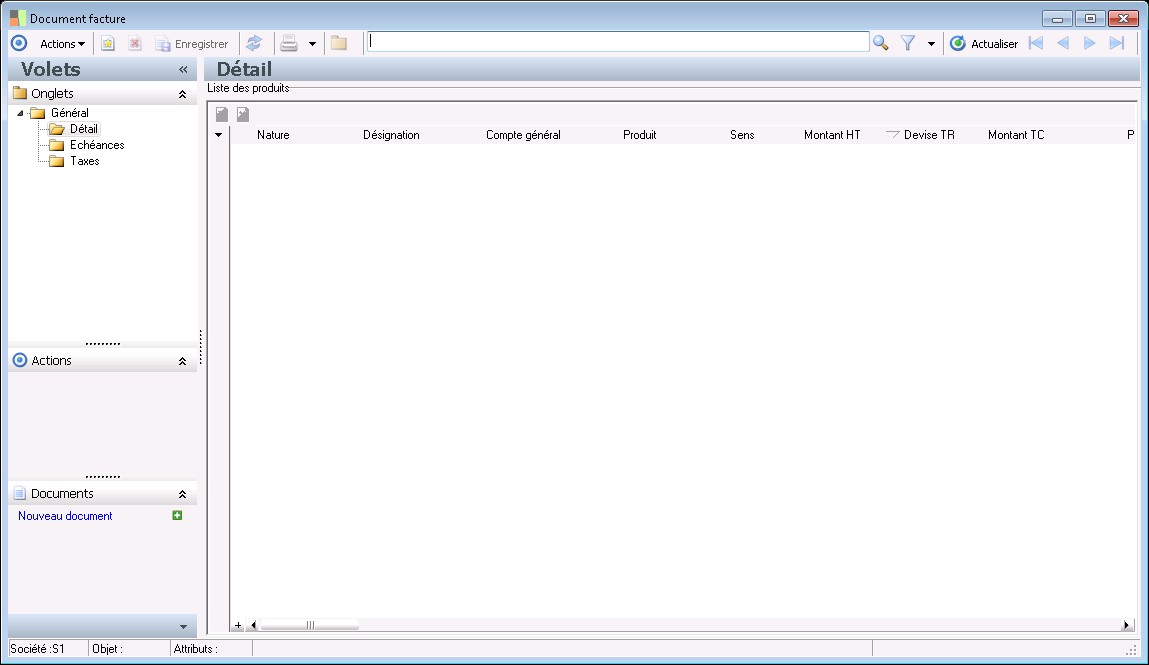Image resolution: width=1149 pixels, height=665 pixels.
Task: Collapse the Général tree node
Action: (x=21, y=114)
